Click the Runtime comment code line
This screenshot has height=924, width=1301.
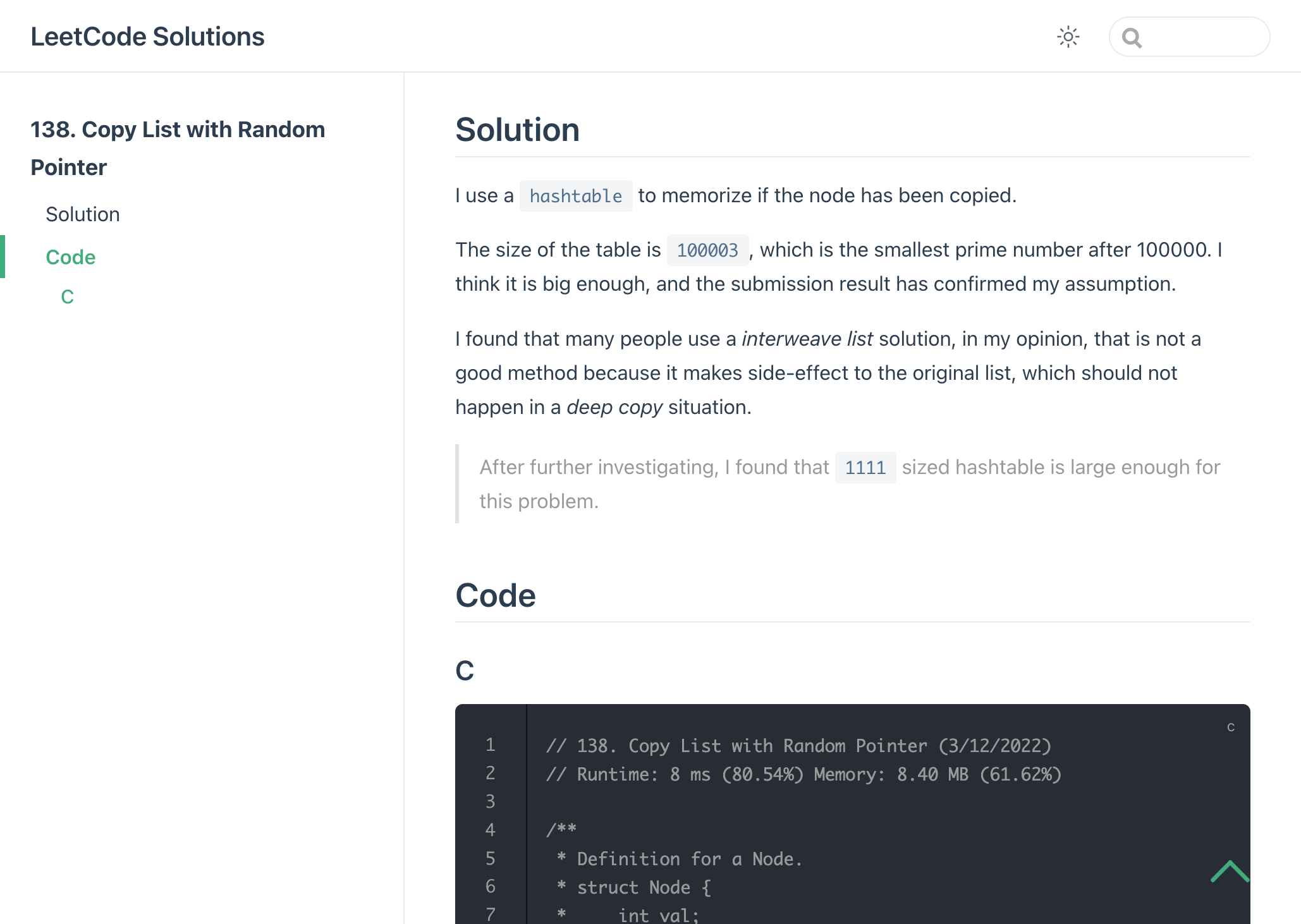803,774
